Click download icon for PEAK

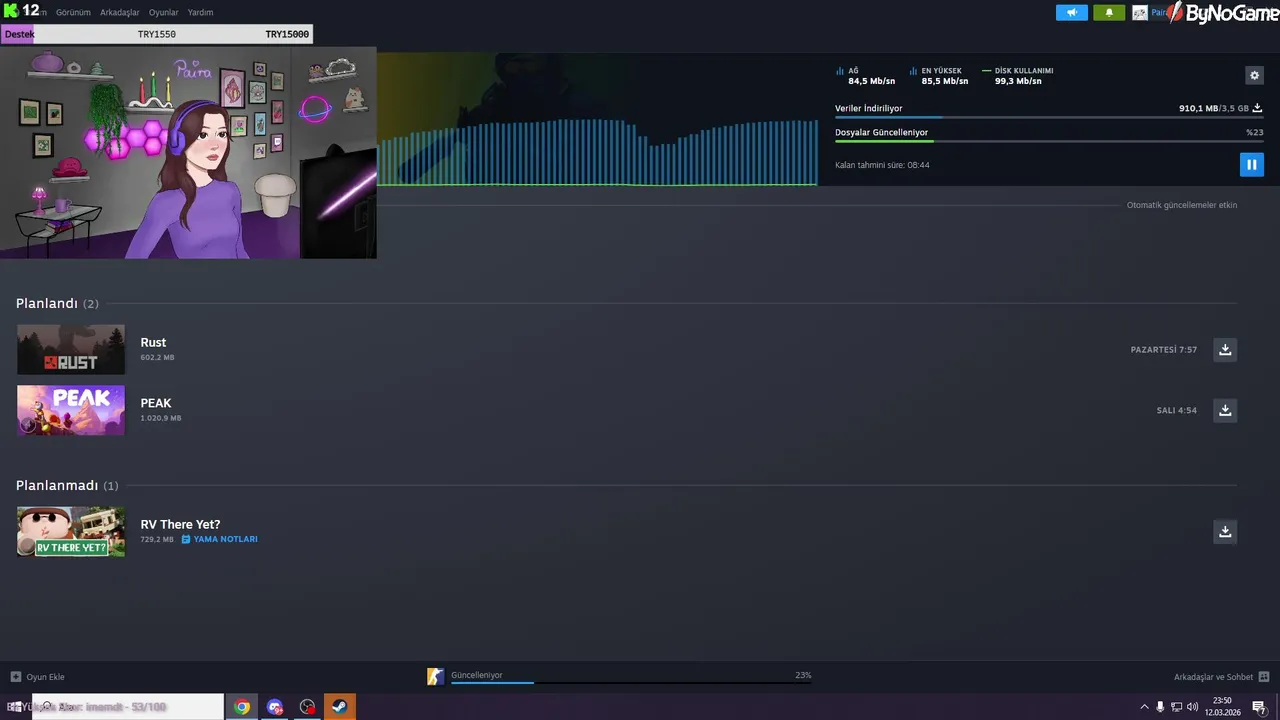pos(1225,410)
